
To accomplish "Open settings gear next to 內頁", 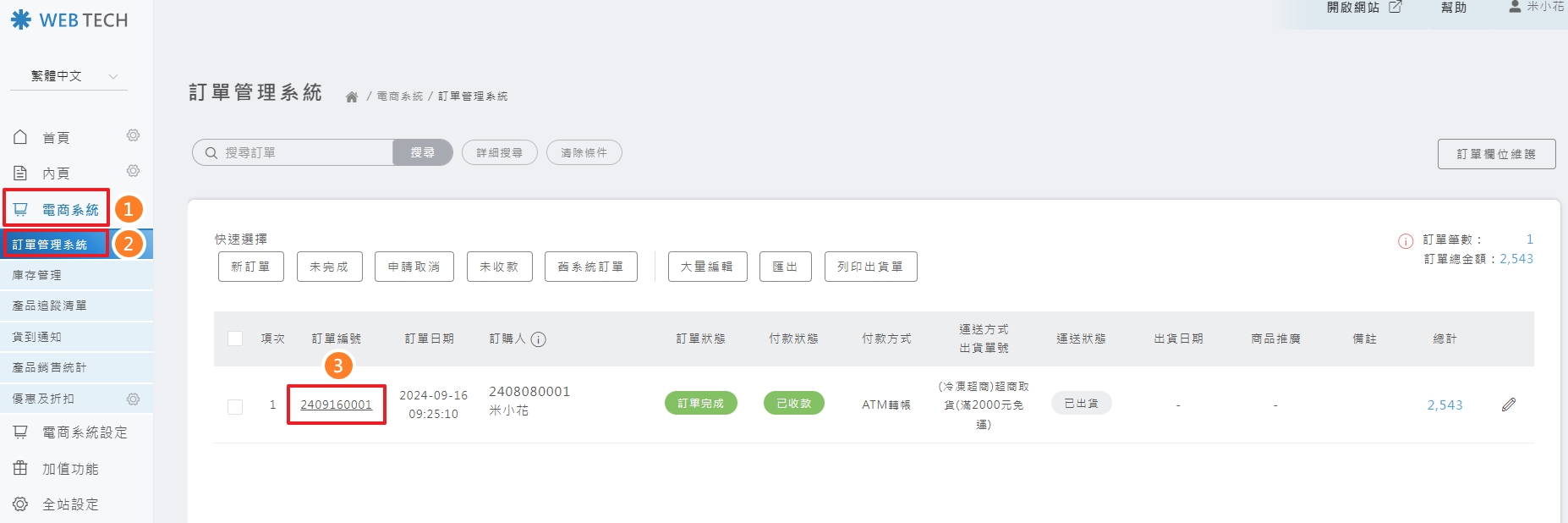I will pos(133,171).
